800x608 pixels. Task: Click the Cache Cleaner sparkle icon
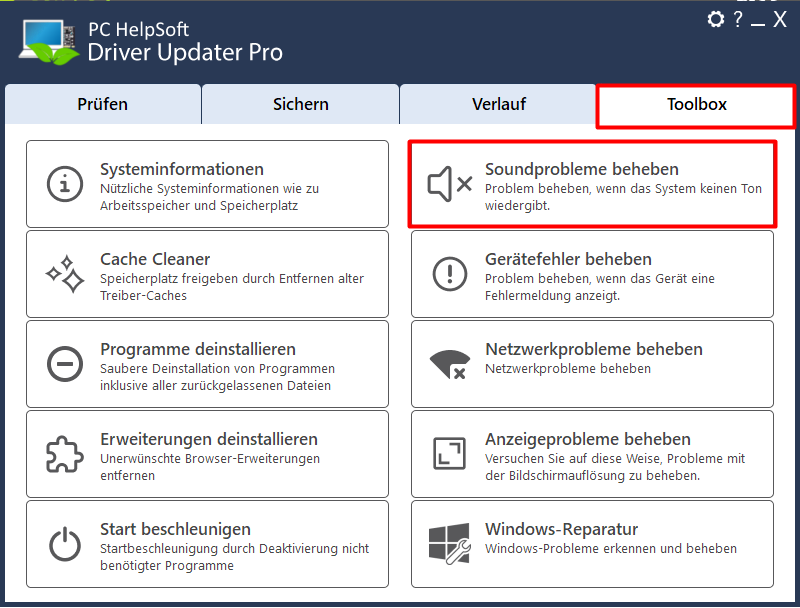65,274
